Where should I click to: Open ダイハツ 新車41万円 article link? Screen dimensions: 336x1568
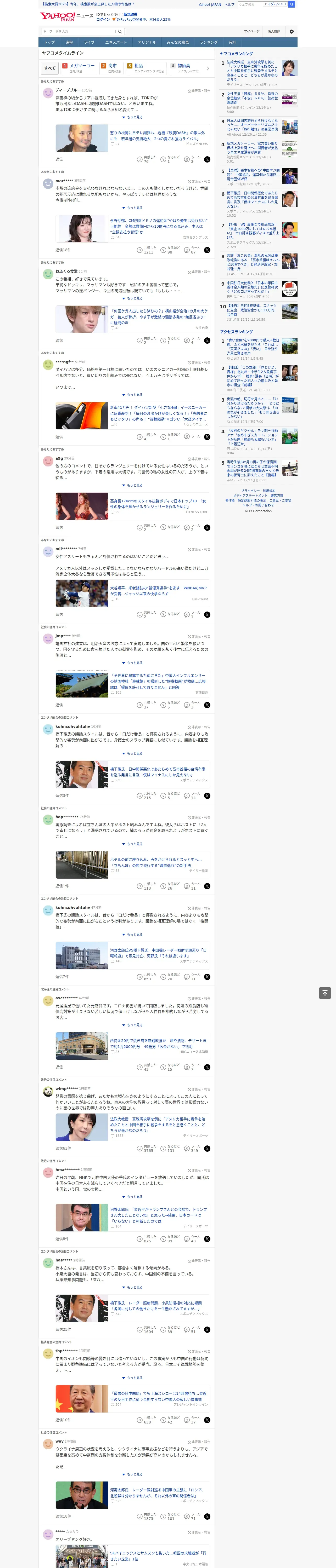[x=159, y=413]
